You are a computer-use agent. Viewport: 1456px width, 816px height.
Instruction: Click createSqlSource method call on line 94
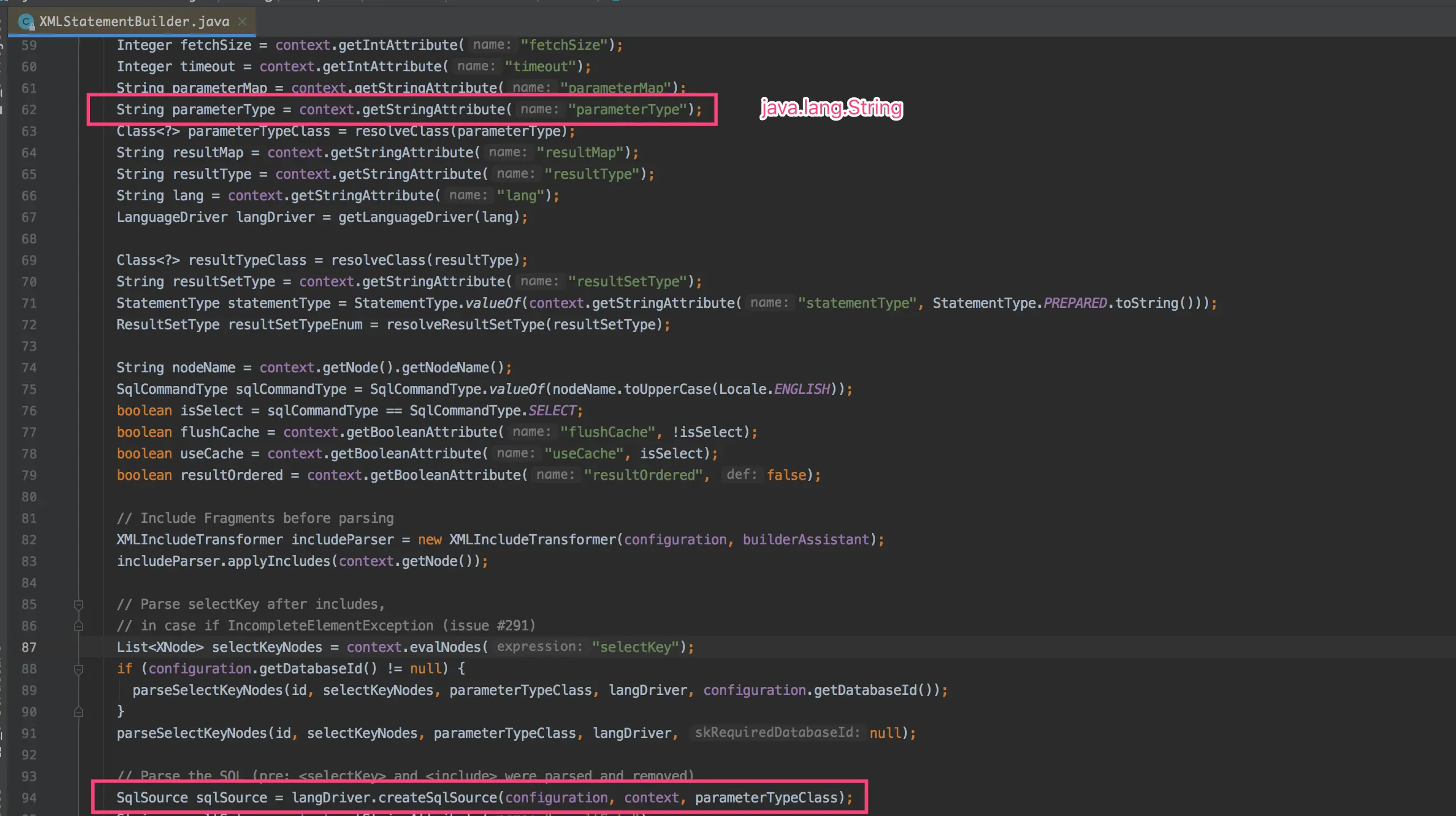tap(438, 798)
